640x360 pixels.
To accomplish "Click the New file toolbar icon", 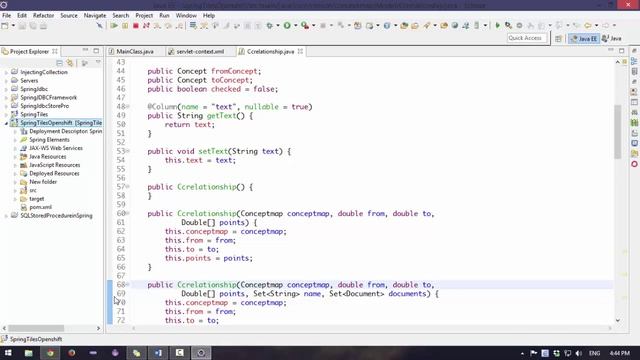I will tap(5, 26).
